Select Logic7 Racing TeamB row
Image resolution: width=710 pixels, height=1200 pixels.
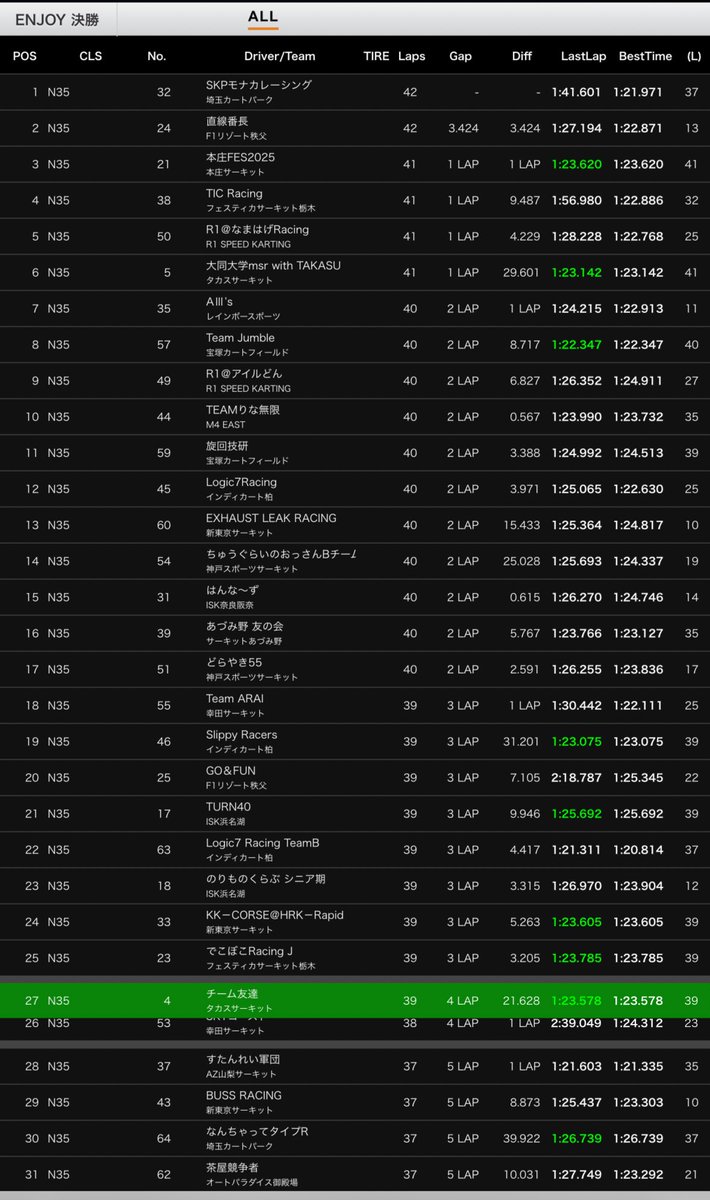click(x=355, y=849)
